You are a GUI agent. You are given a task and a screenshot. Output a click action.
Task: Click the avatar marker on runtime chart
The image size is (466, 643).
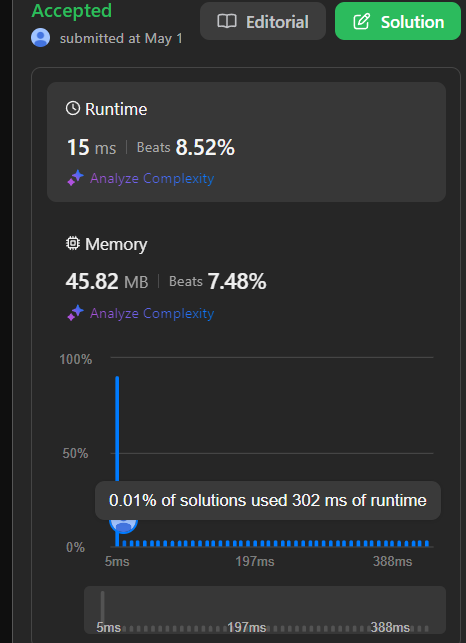coord(123,526)
